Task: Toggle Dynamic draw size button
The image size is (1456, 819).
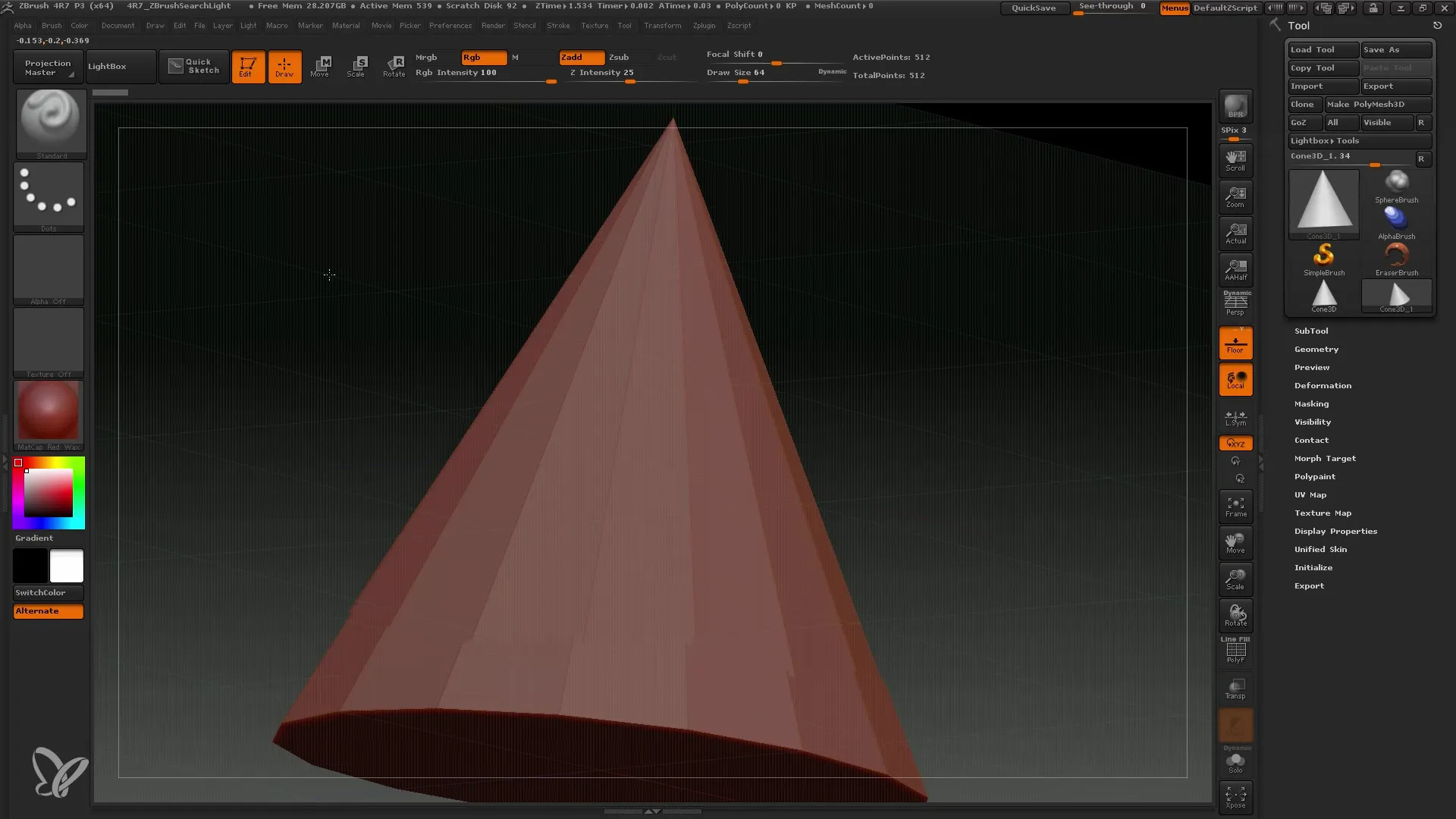Action: point(830,72)
